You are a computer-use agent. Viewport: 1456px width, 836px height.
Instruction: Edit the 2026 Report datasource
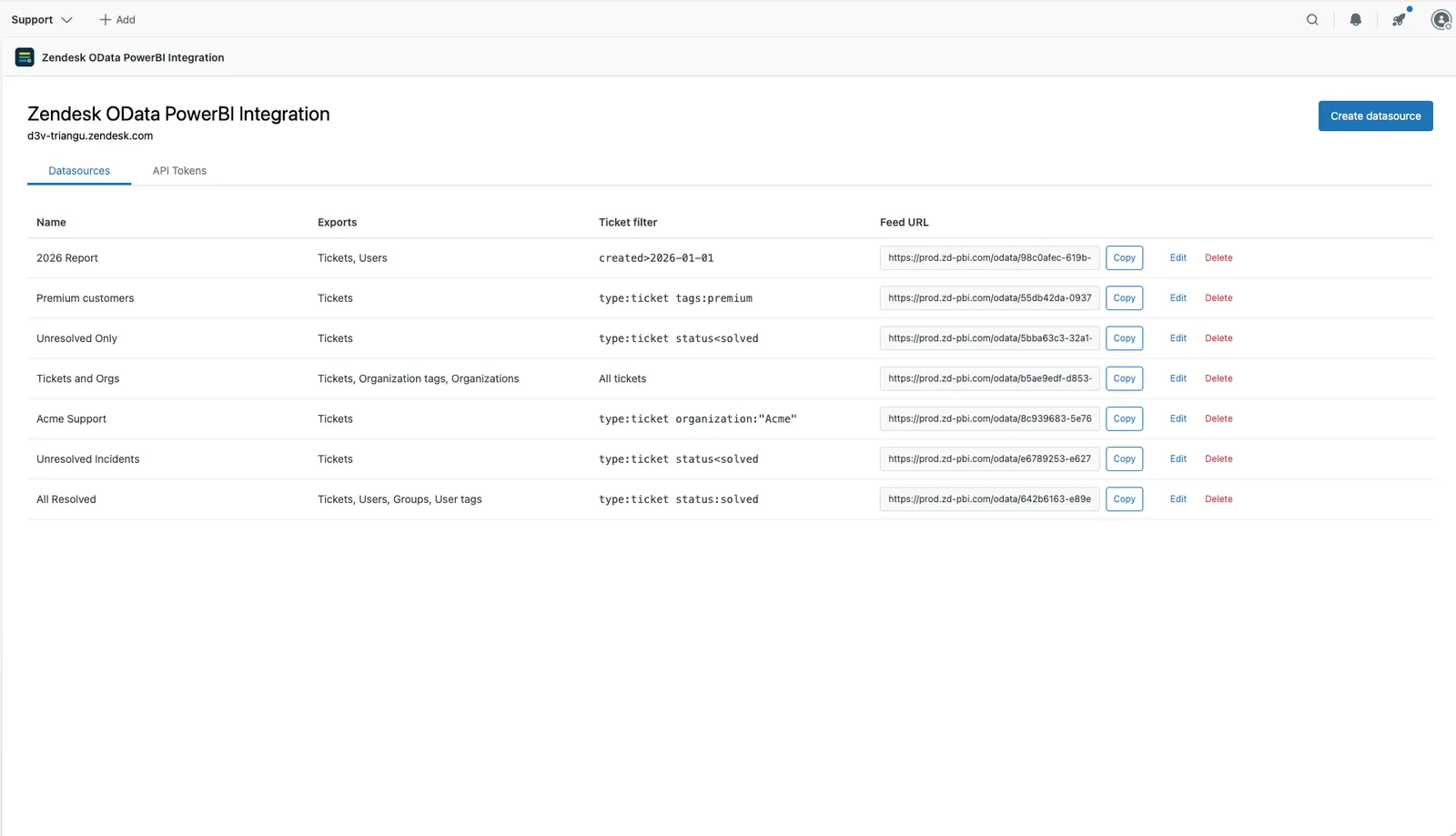1178,258
